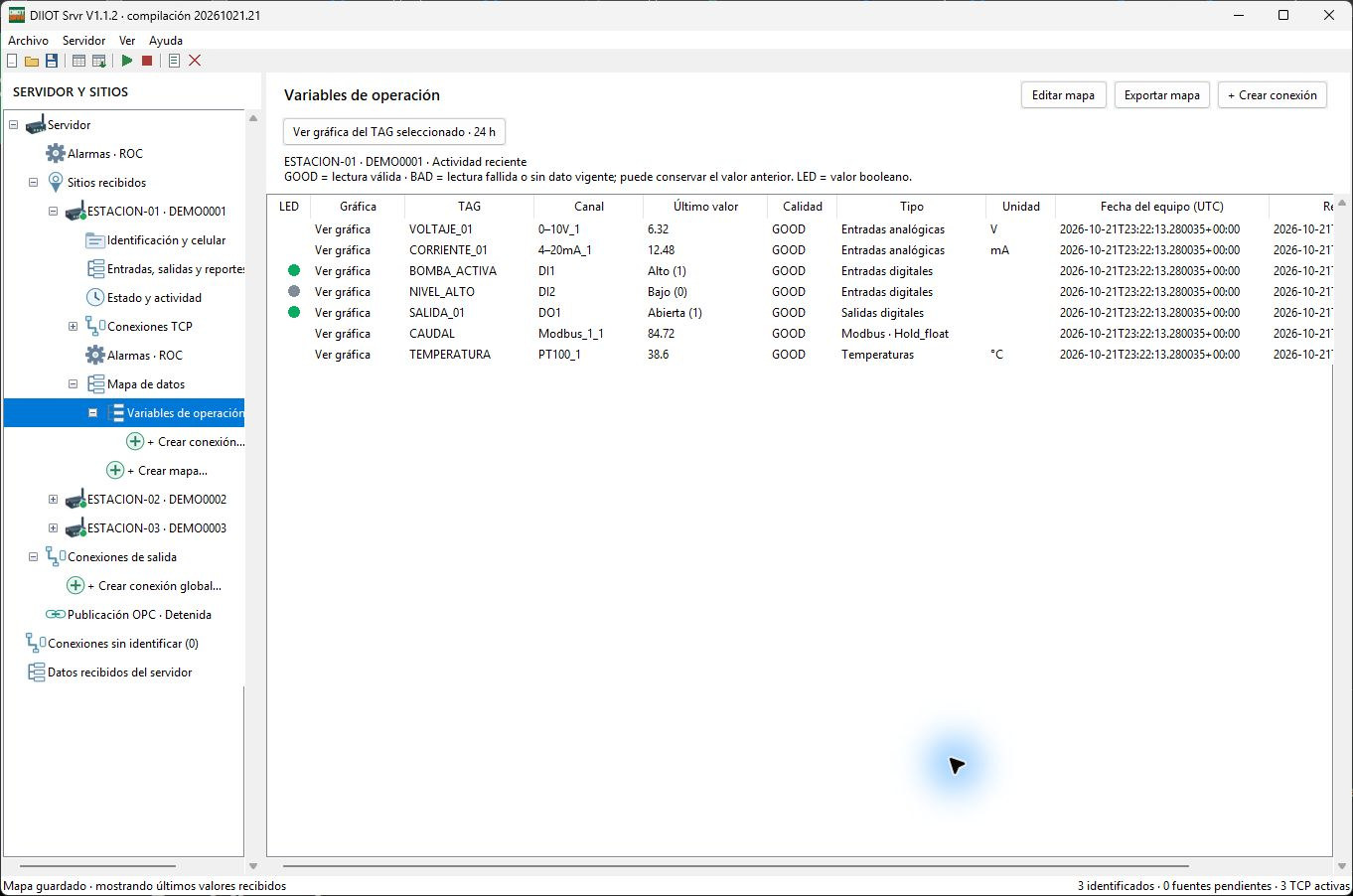
Task: Click the Entradas, salidas y reportes icon
Action: coord(95,269)
